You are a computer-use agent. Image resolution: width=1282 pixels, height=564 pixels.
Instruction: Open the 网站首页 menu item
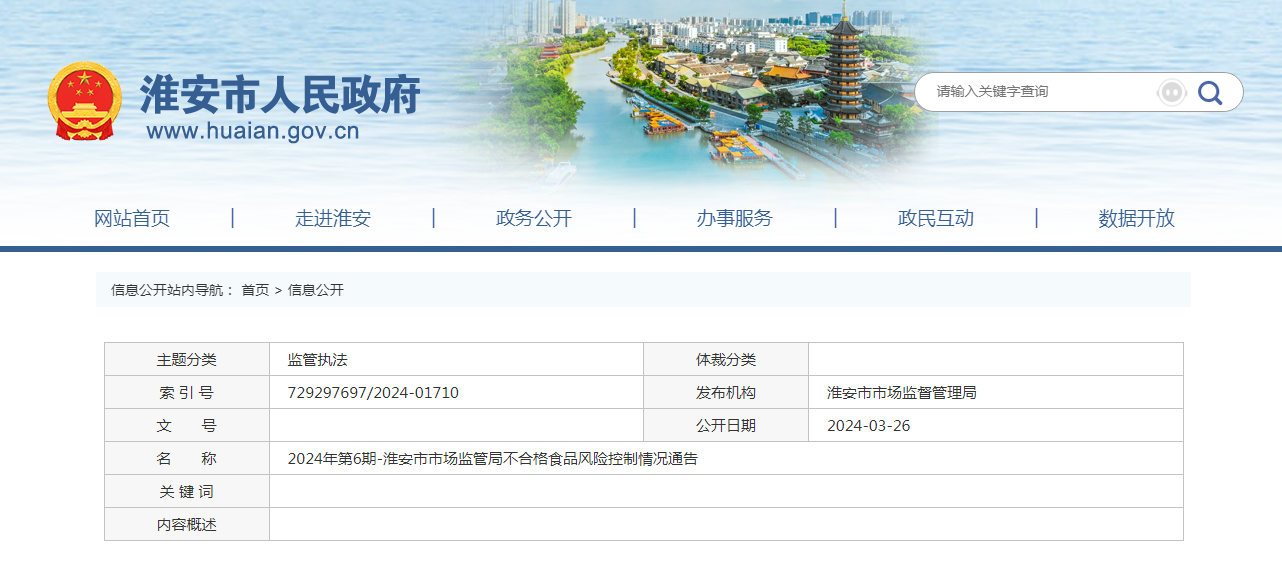pyautogui.click(x=132, y=218)
